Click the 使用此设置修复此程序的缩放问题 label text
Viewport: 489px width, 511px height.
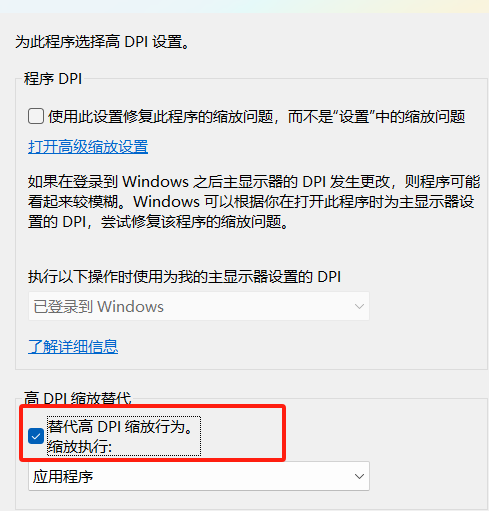point(256,117)
